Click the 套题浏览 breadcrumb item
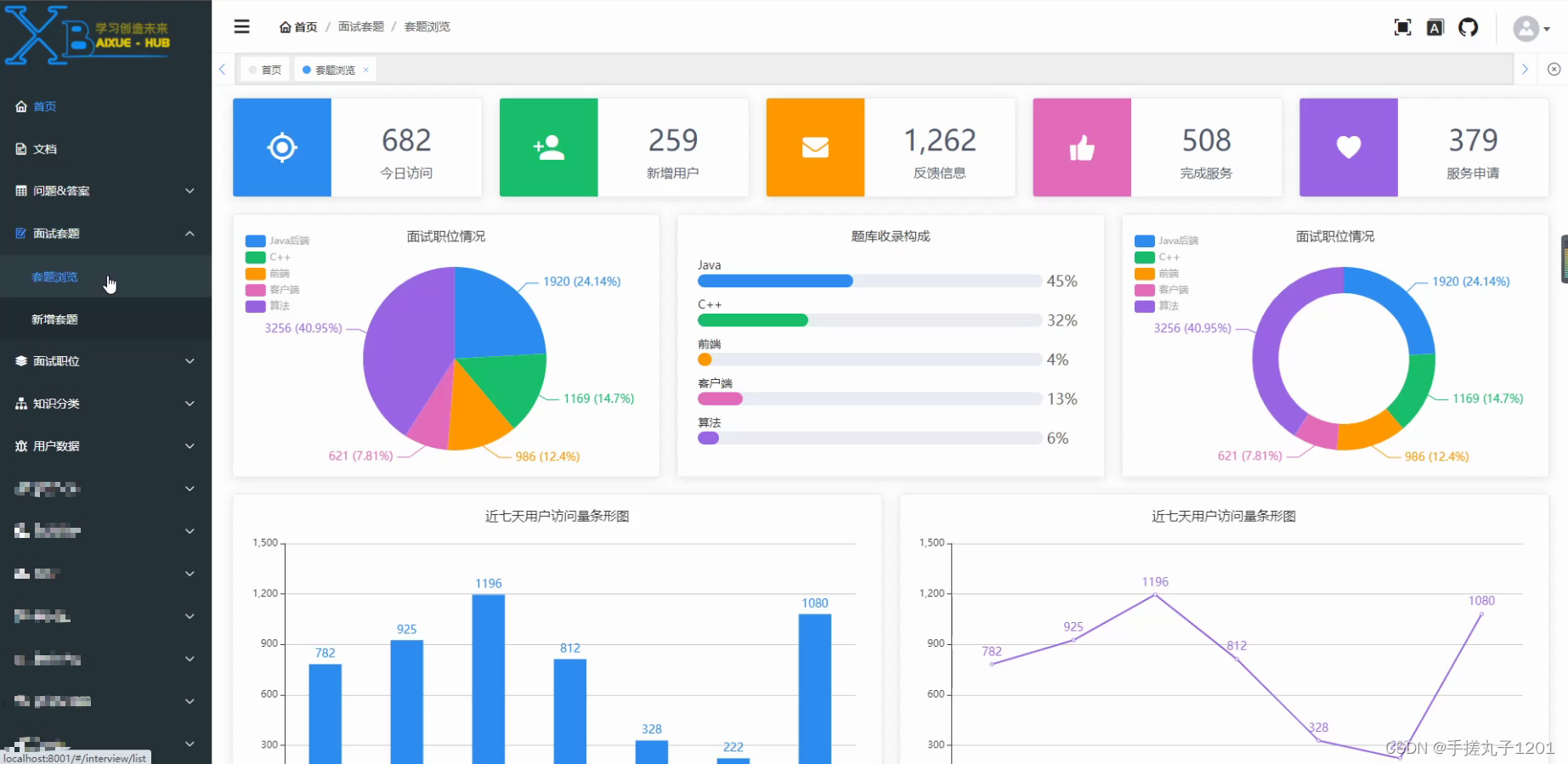The height and width of the screenshot is (764, 1568). click(427, 27)
